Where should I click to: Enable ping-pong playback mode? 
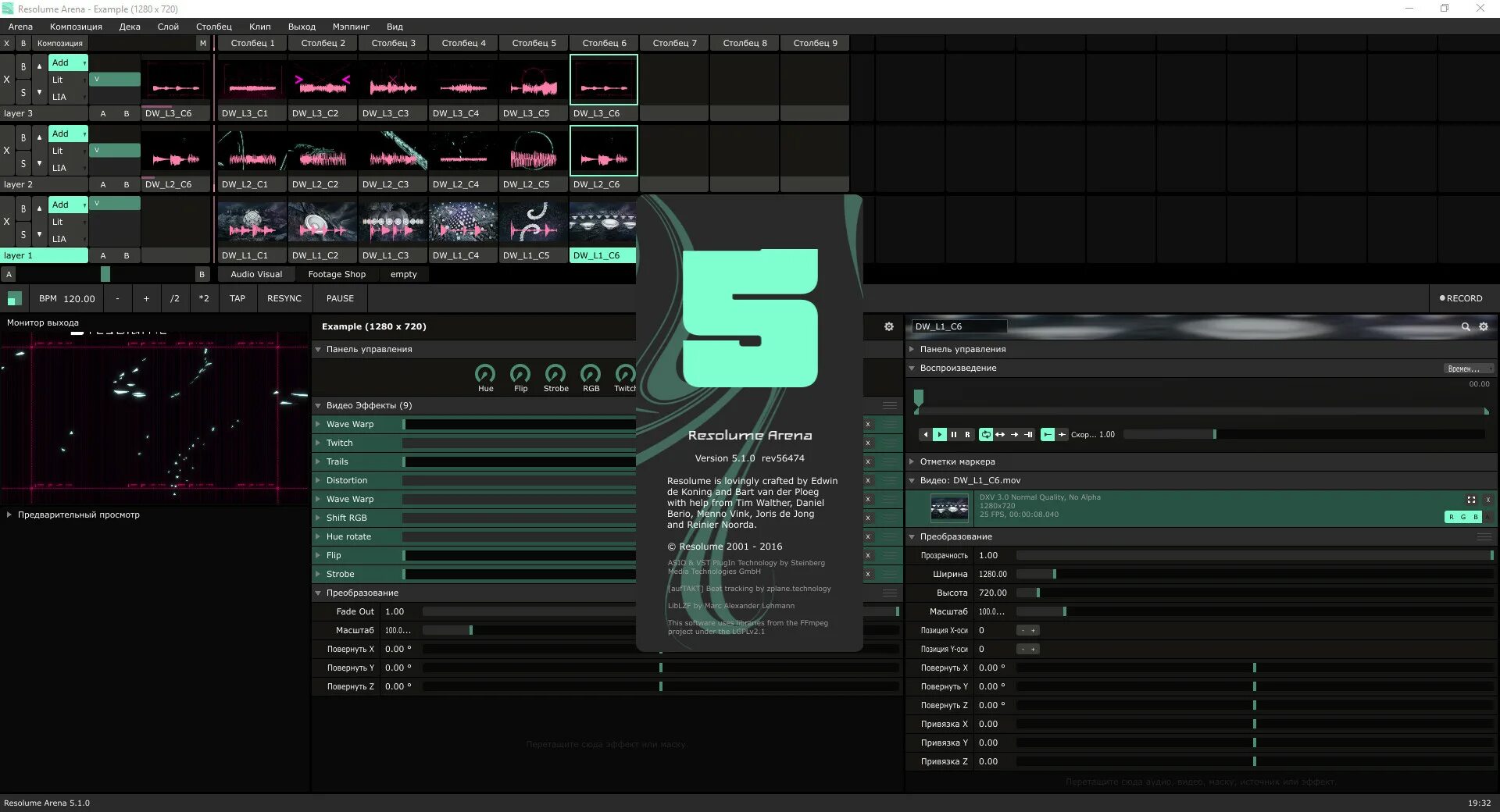click(1000, 435)
